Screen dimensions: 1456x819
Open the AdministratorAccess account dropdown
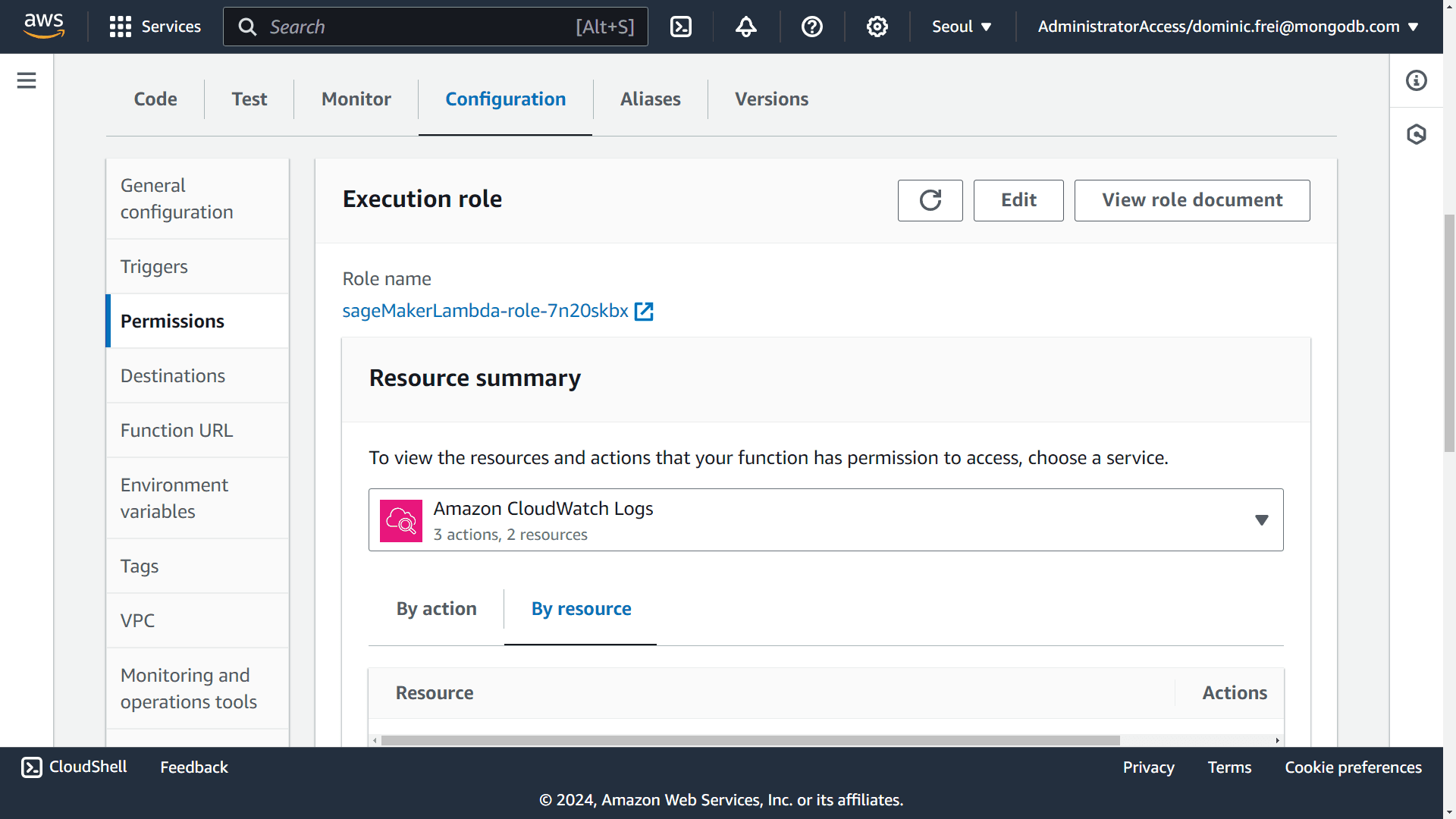click(x=1228, y=27)
